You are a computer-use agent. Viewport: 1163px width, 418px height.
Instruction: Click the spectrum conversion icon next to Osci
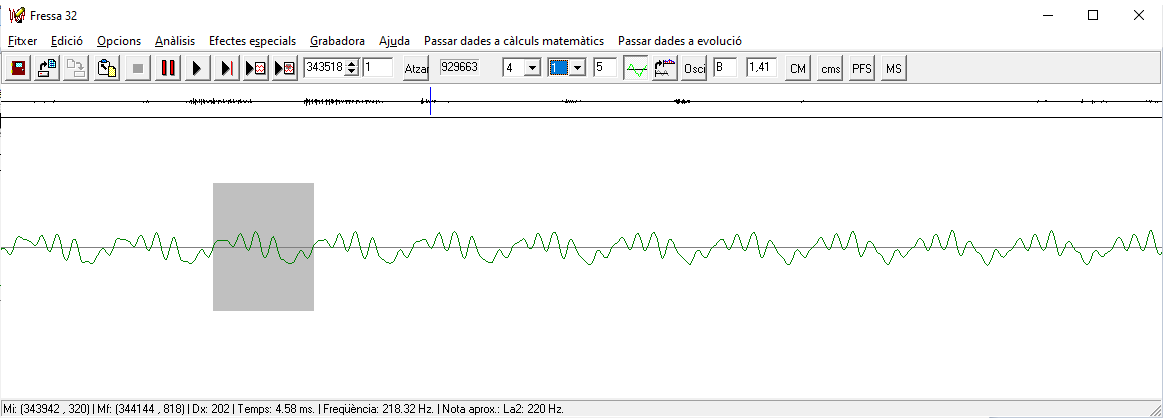click(x=664, y=68)
